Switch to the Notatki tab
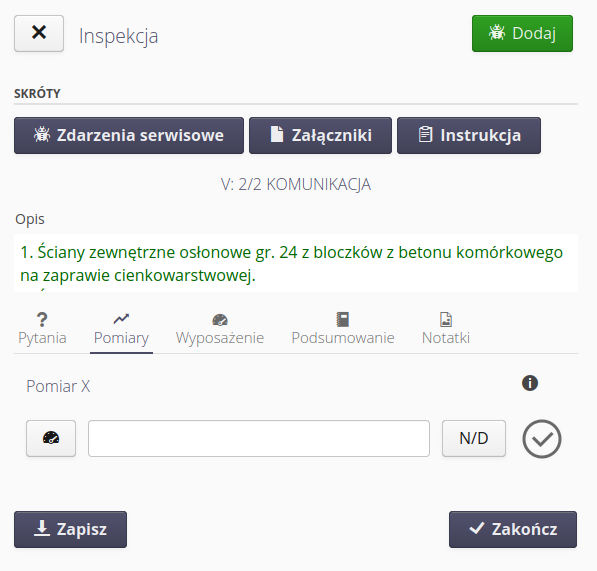The image size is (597, 571). click(446, 329)
